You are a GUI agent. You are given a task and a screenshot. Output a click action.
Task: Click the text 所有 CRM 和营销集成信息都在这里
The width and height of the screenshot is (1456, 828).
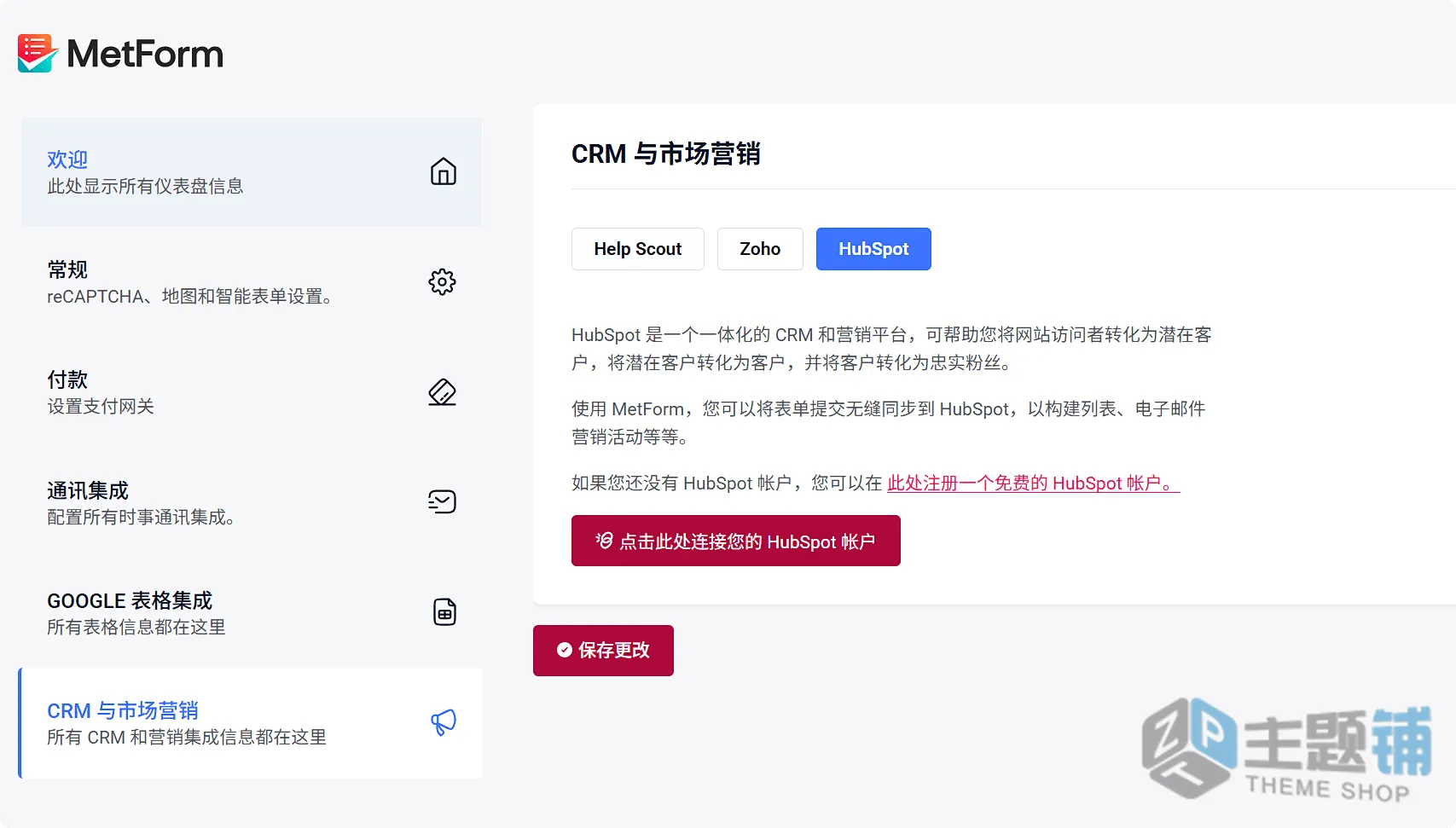click(187, 737)
